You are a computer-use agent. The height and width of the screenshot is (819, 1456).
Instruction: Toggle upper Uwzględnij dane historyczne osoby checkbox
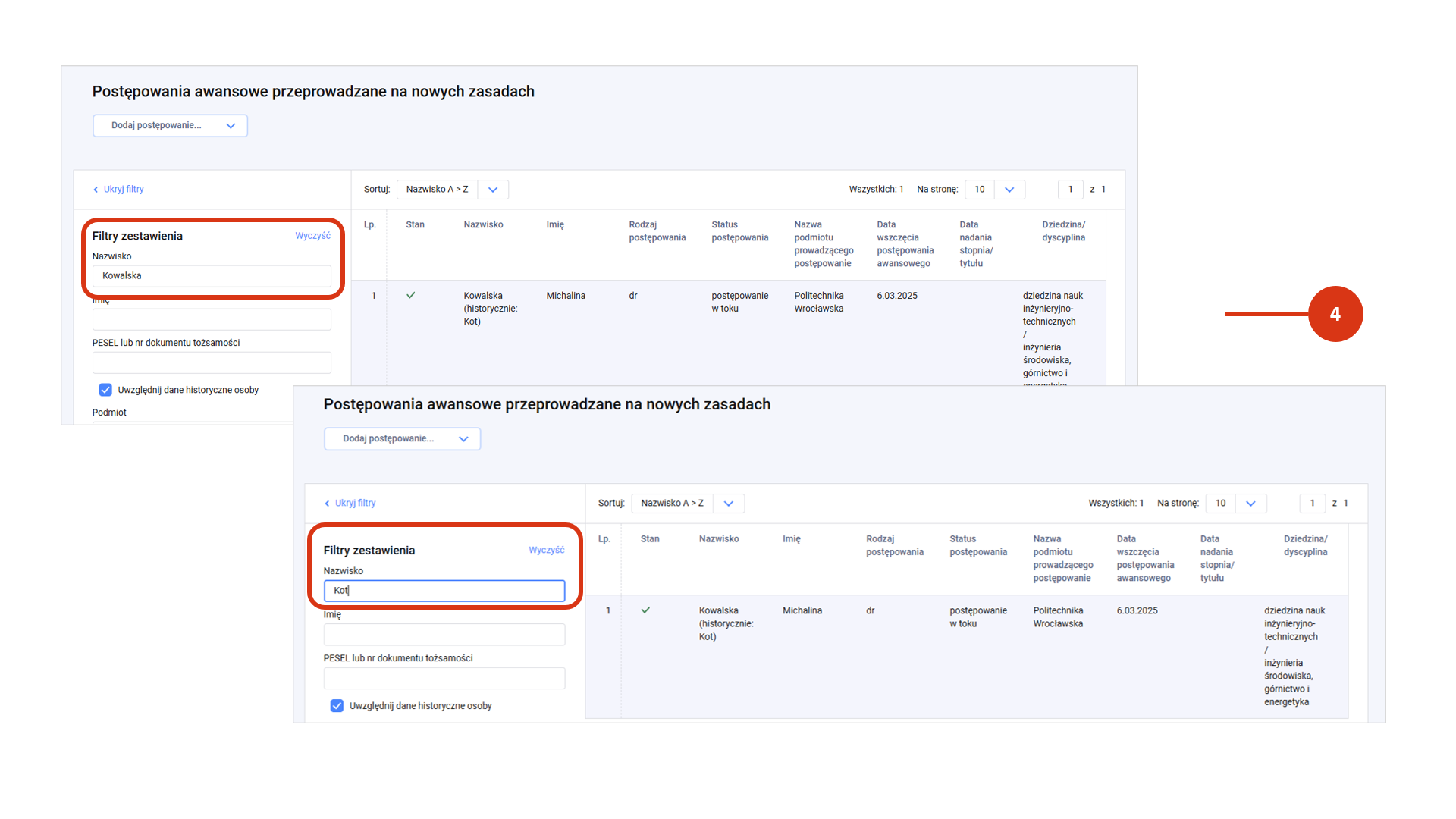click(105, 390)
